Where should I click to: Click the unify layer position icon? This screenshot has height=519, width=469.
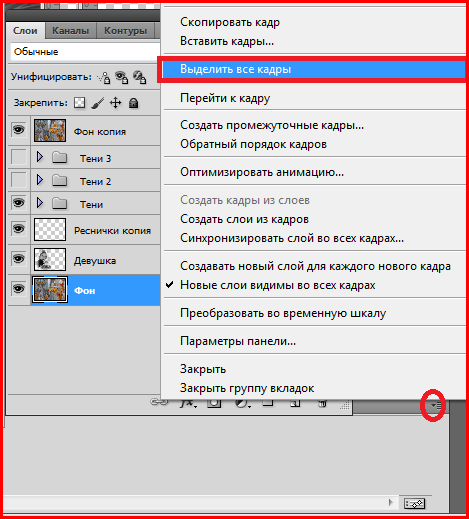click(x=104, y=78)
